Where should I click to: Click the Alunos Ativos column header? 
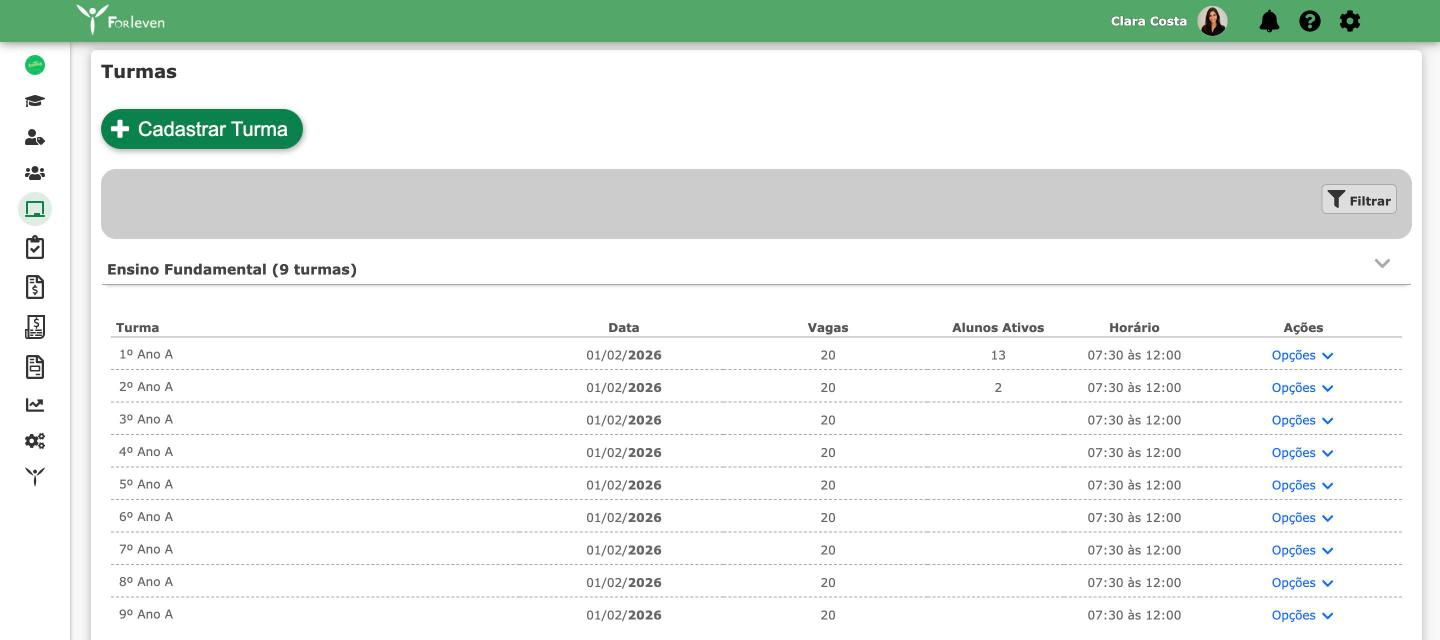pos(998,328)
